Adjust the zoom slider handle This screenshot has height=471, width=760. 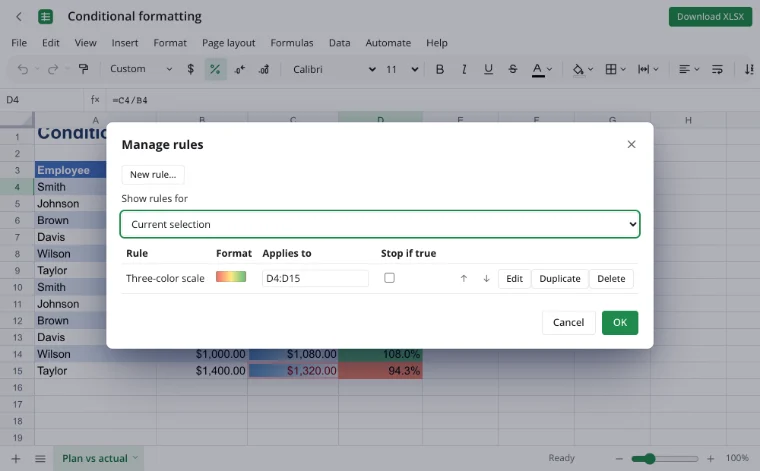pos(649,458)
